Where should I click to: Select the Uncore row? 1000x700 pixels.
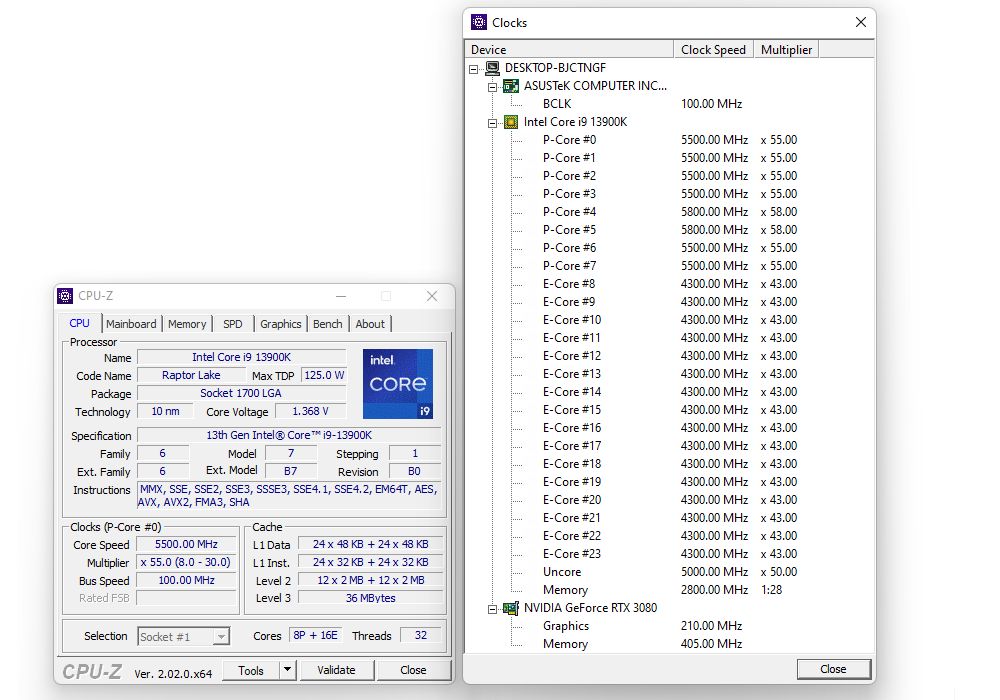[670, 572]
